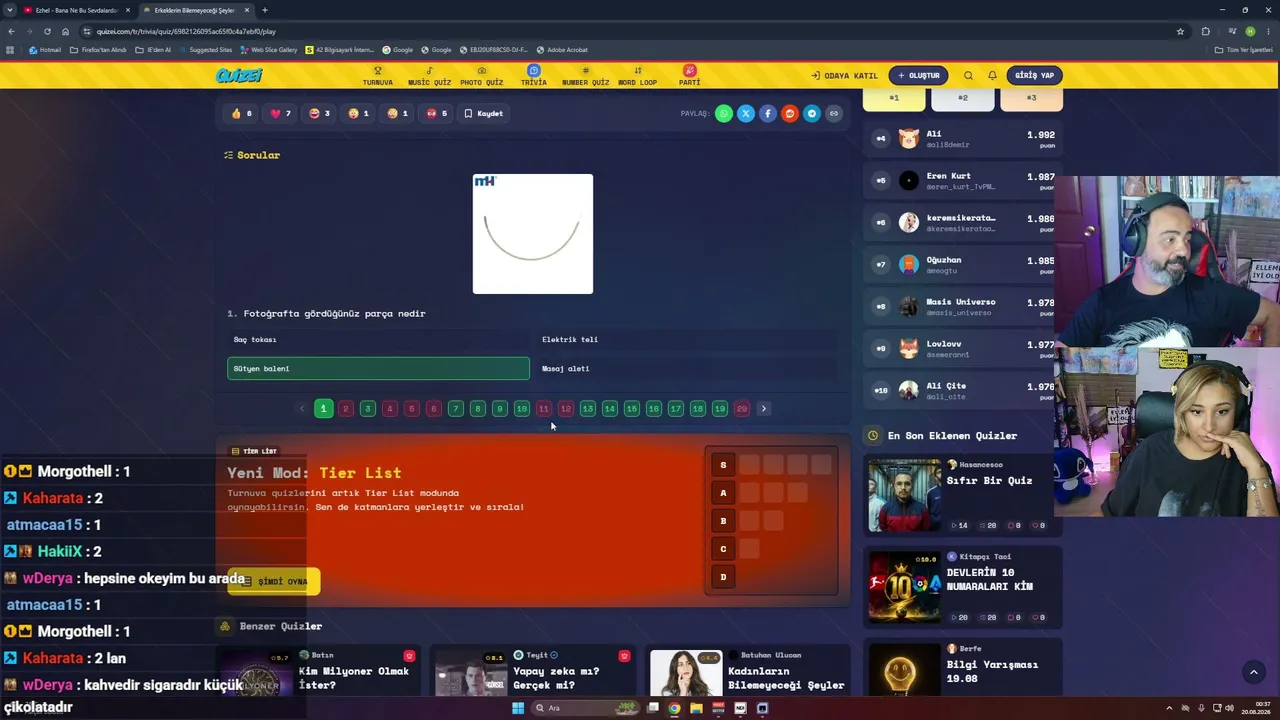
Task: React with the heart emoji
Action: (281, 114)
